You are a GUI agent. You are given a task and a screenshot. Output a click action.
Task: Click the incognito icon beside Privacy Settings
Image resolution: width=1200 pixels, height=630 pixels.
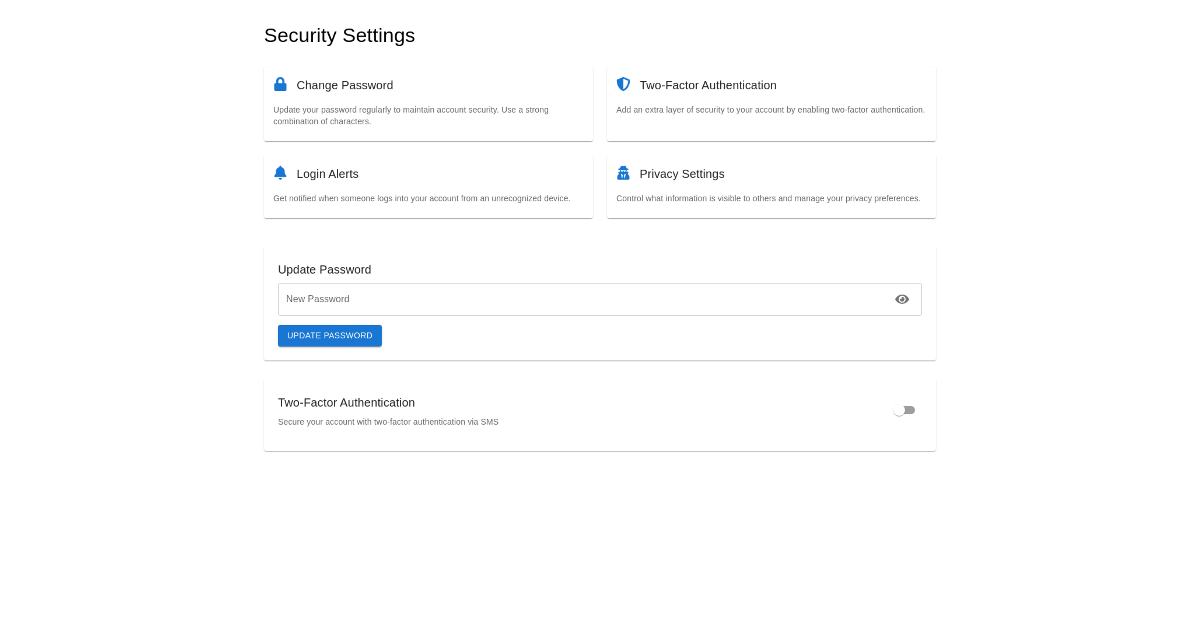coord(623,173)
